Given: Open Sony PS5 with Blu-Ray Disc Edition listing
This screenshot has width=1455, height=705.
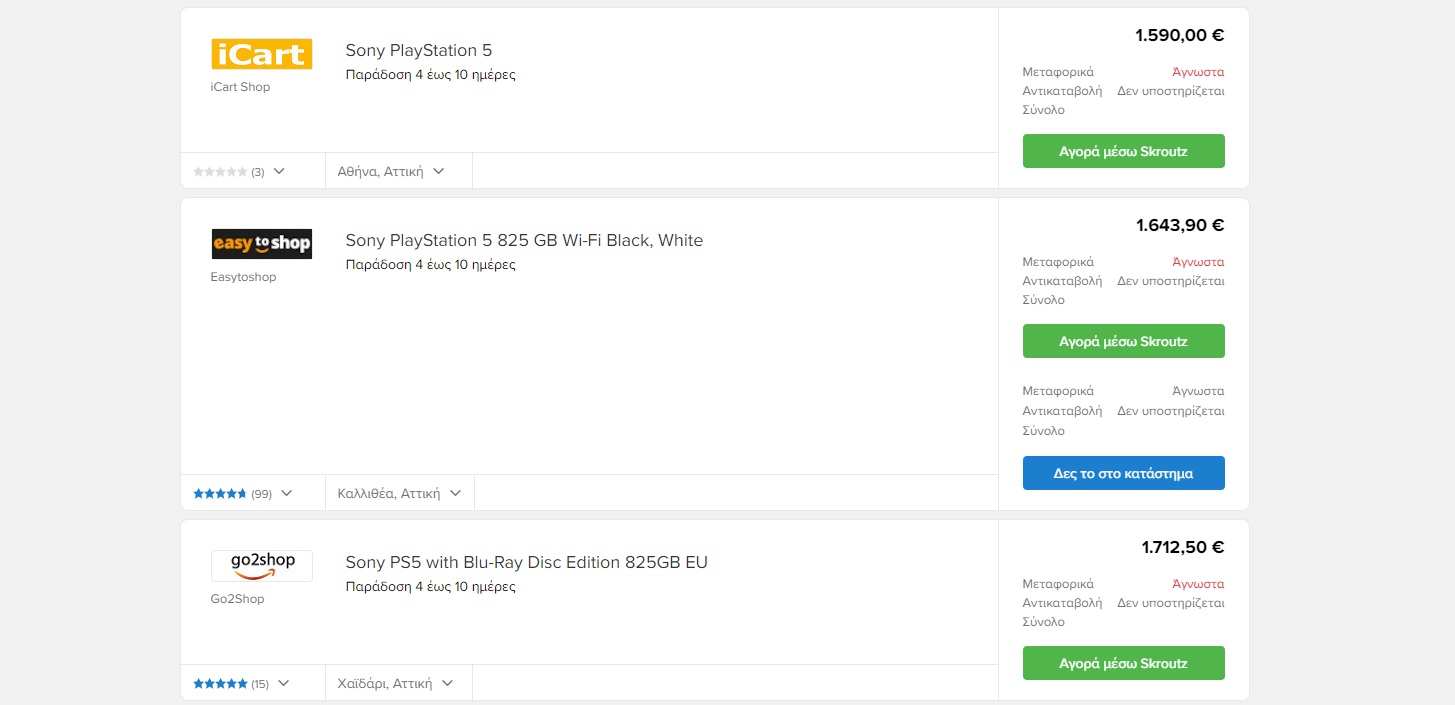Looking at the screenshot, I should (526, 562).
